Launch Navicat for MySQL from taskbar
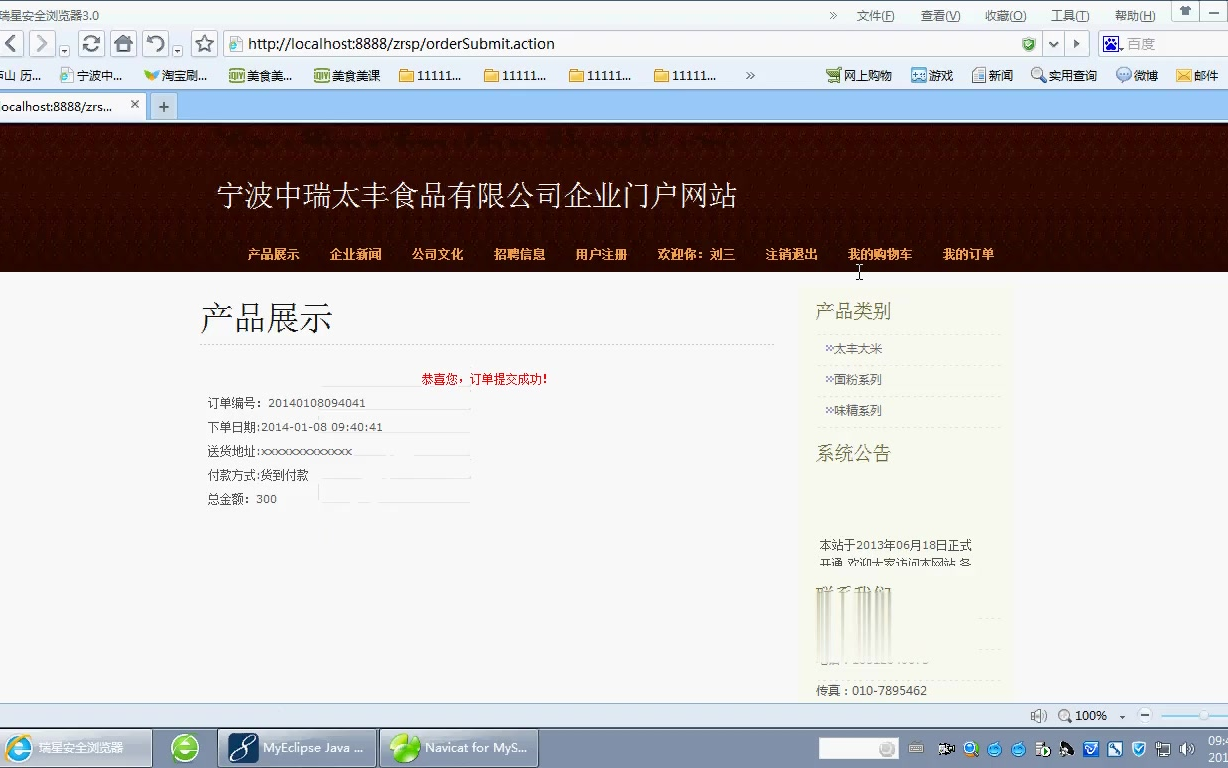Screen dimensions: 1228x768 click(458, 747)
